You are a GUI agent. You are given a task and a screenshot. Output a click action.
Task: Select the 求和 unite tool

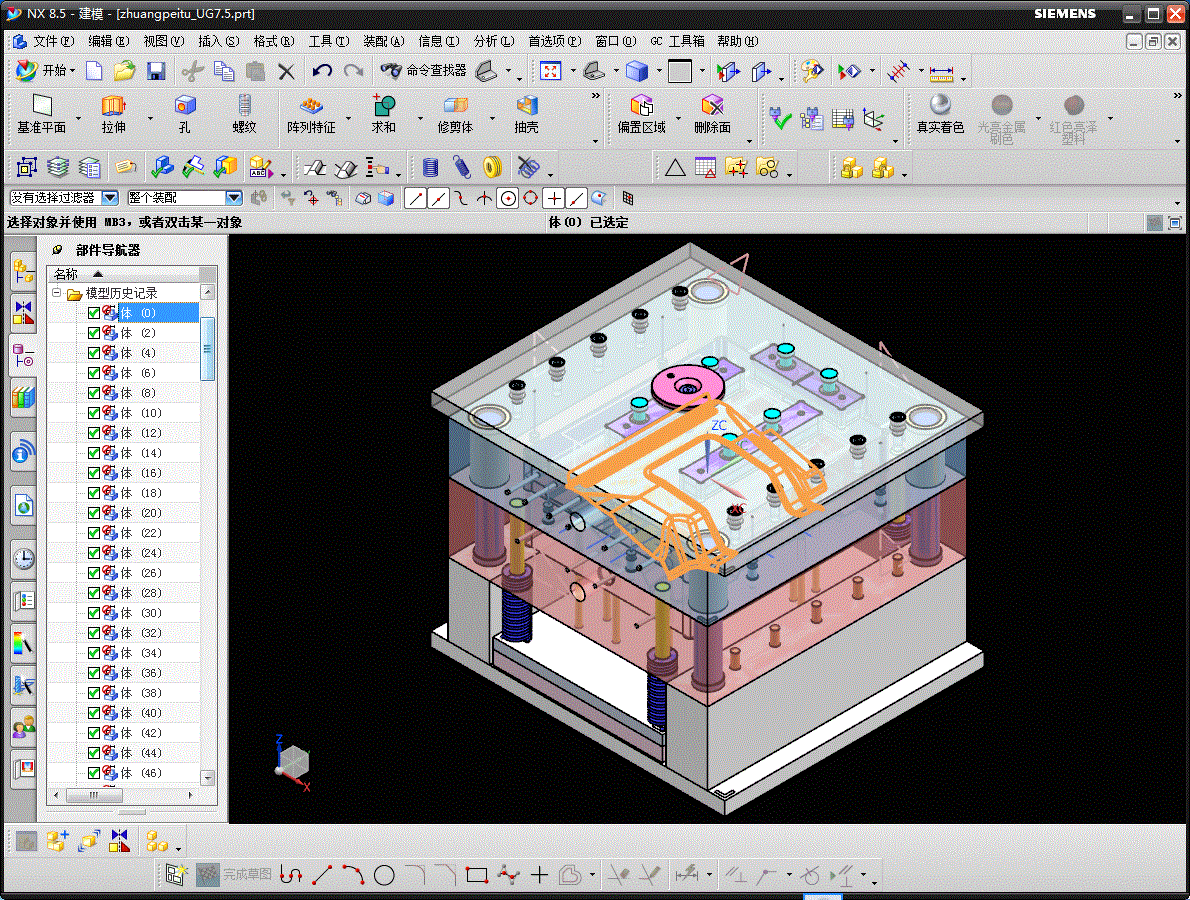(383, 114)
